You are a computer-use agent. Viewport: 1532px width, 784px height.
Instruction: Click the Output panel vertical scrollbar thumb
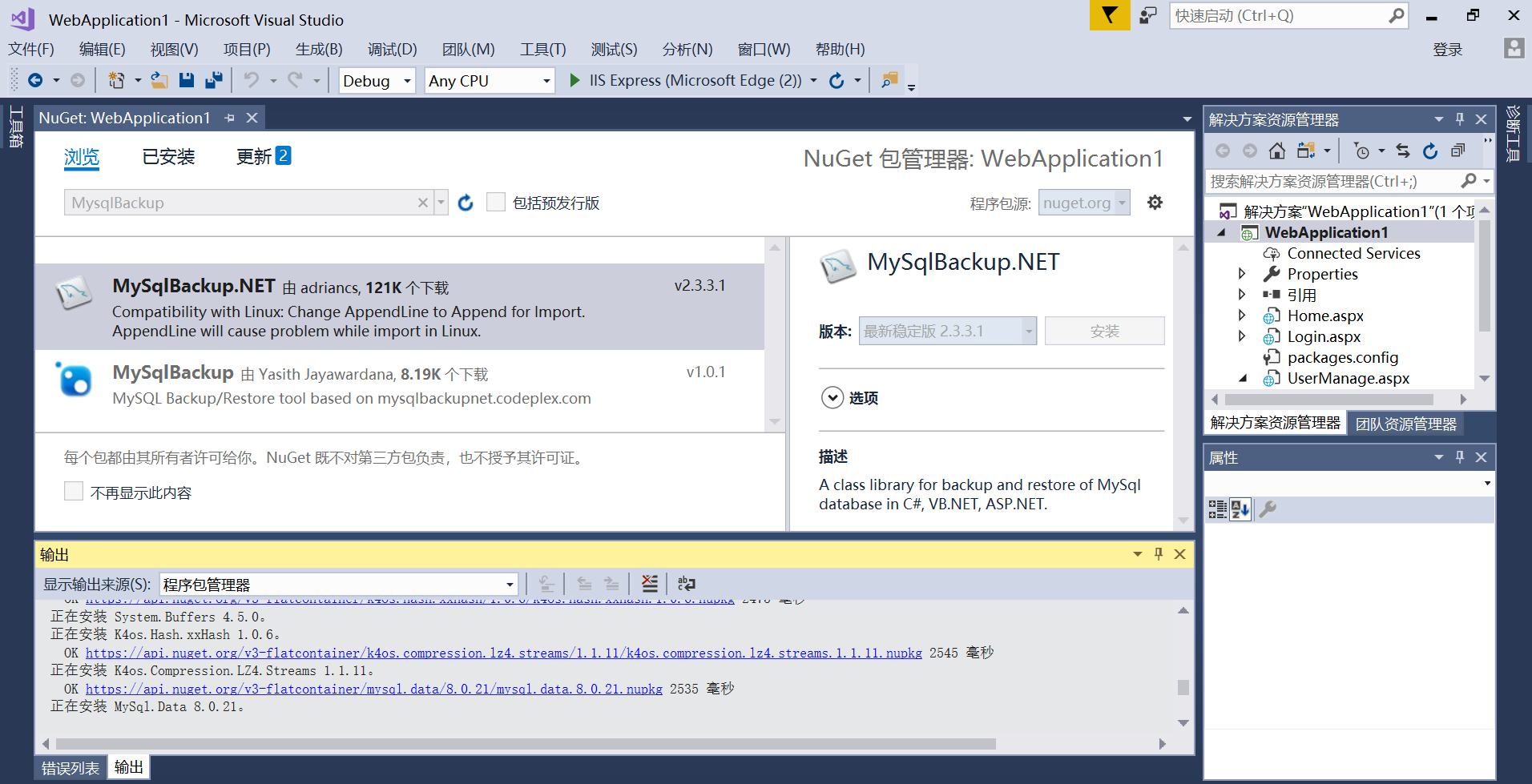[x=1183, y=687]
